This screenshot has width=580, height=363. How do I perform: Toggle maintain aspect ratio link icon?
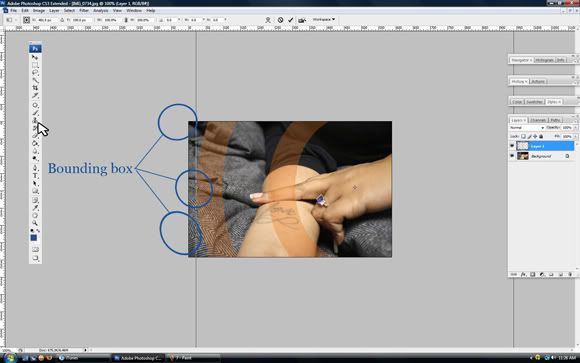[x=126, y=20]
